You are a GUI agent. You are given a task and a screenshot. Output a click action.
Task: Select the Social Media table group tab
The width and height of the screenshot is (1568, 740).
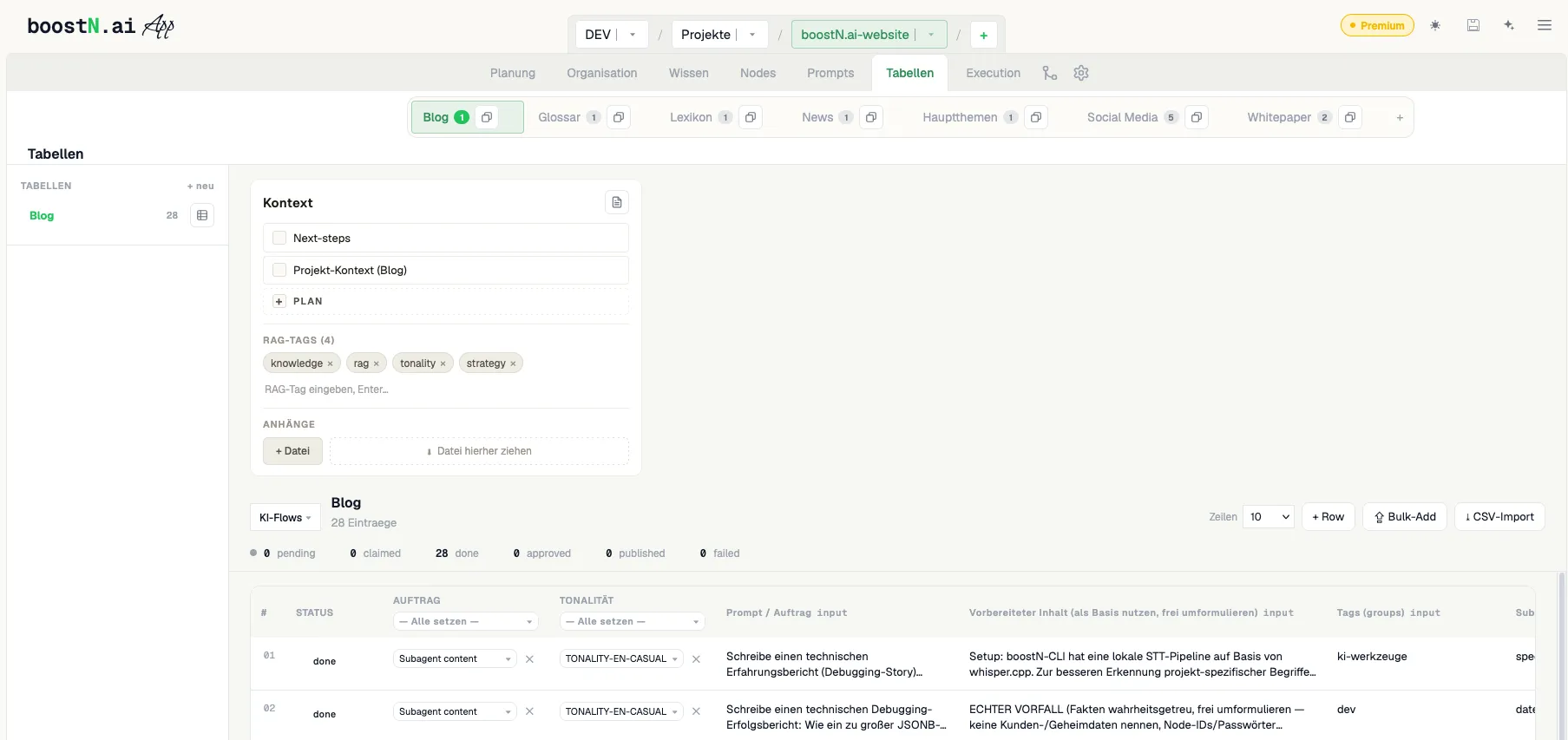click(1122, 117)
